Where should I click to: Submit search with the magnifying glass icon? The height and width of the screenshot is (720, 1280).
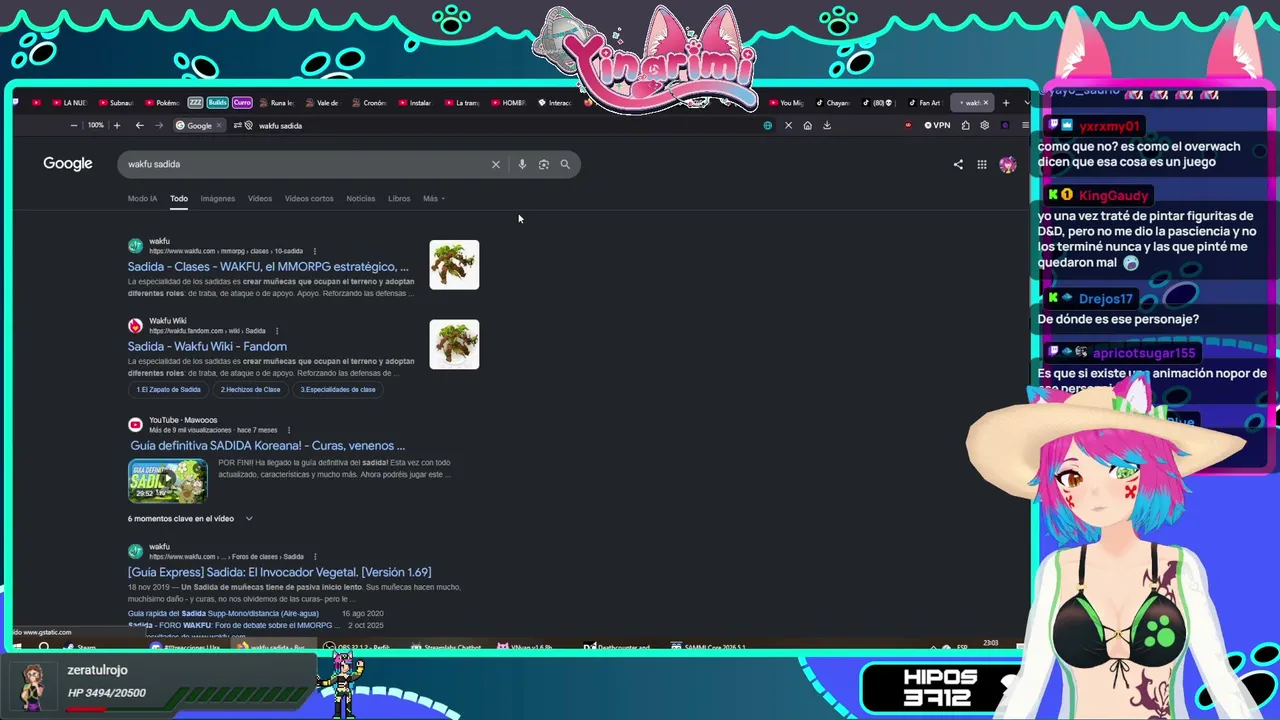565,164
